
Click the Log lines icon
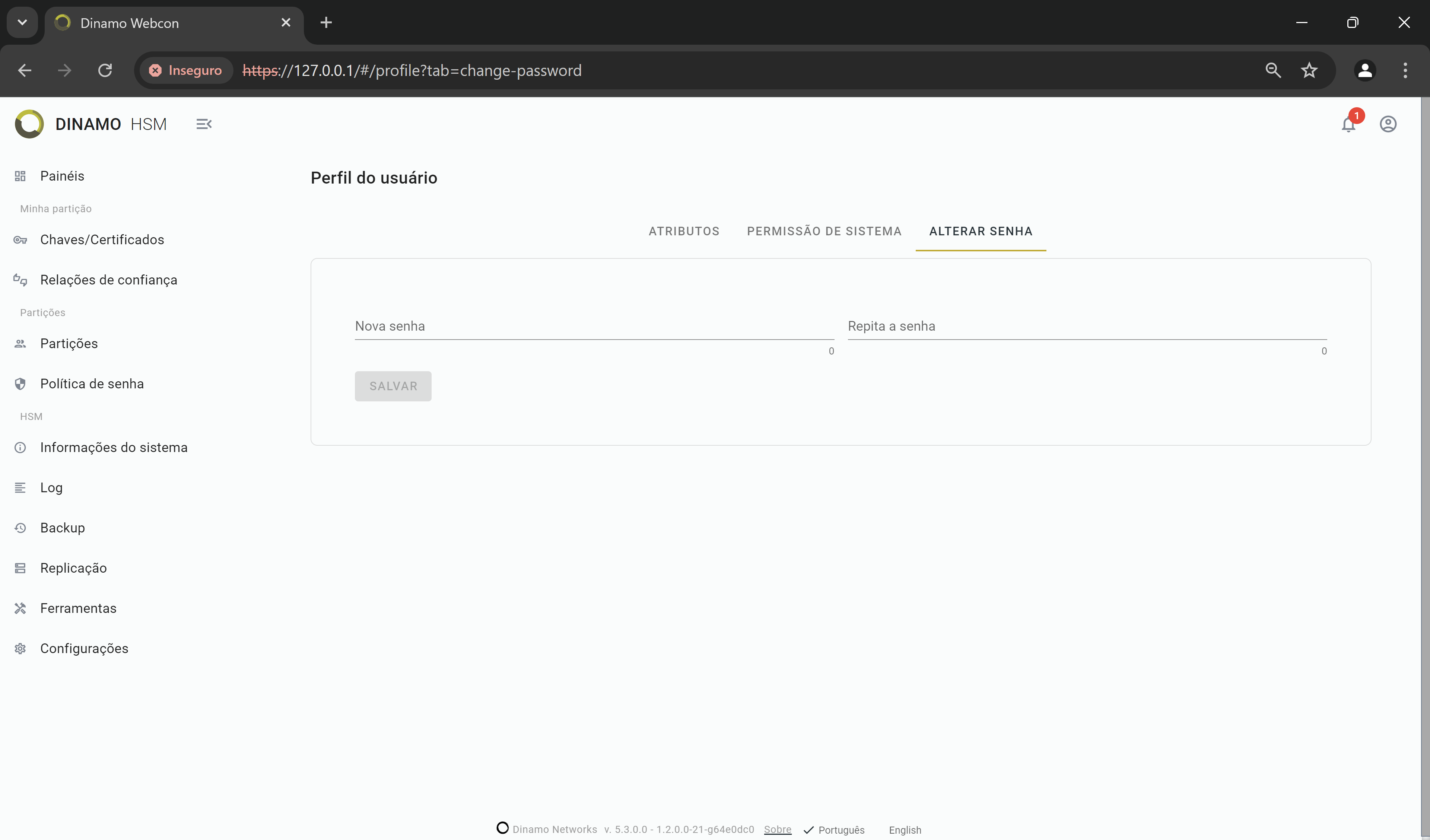click(20, 487)
